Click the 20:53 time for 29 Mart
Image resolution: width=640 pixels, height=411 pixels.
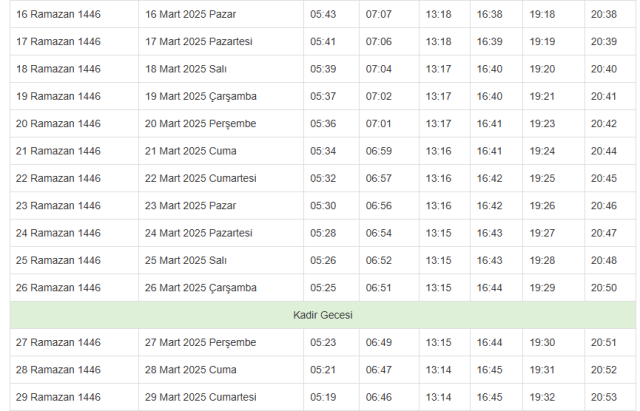pos(604,397)
